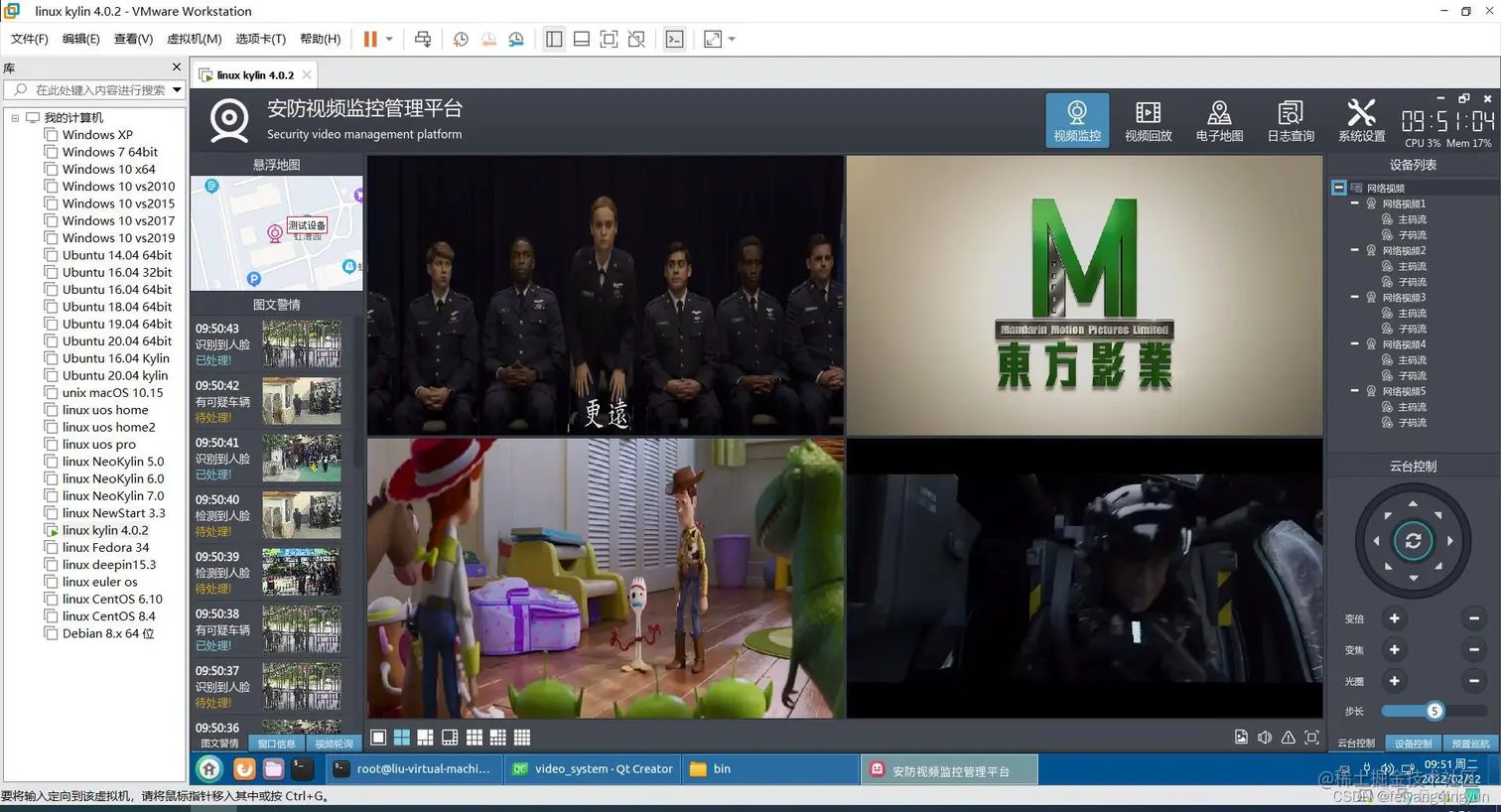Collapse the 网络视频5 device node

click(1354, 391)
